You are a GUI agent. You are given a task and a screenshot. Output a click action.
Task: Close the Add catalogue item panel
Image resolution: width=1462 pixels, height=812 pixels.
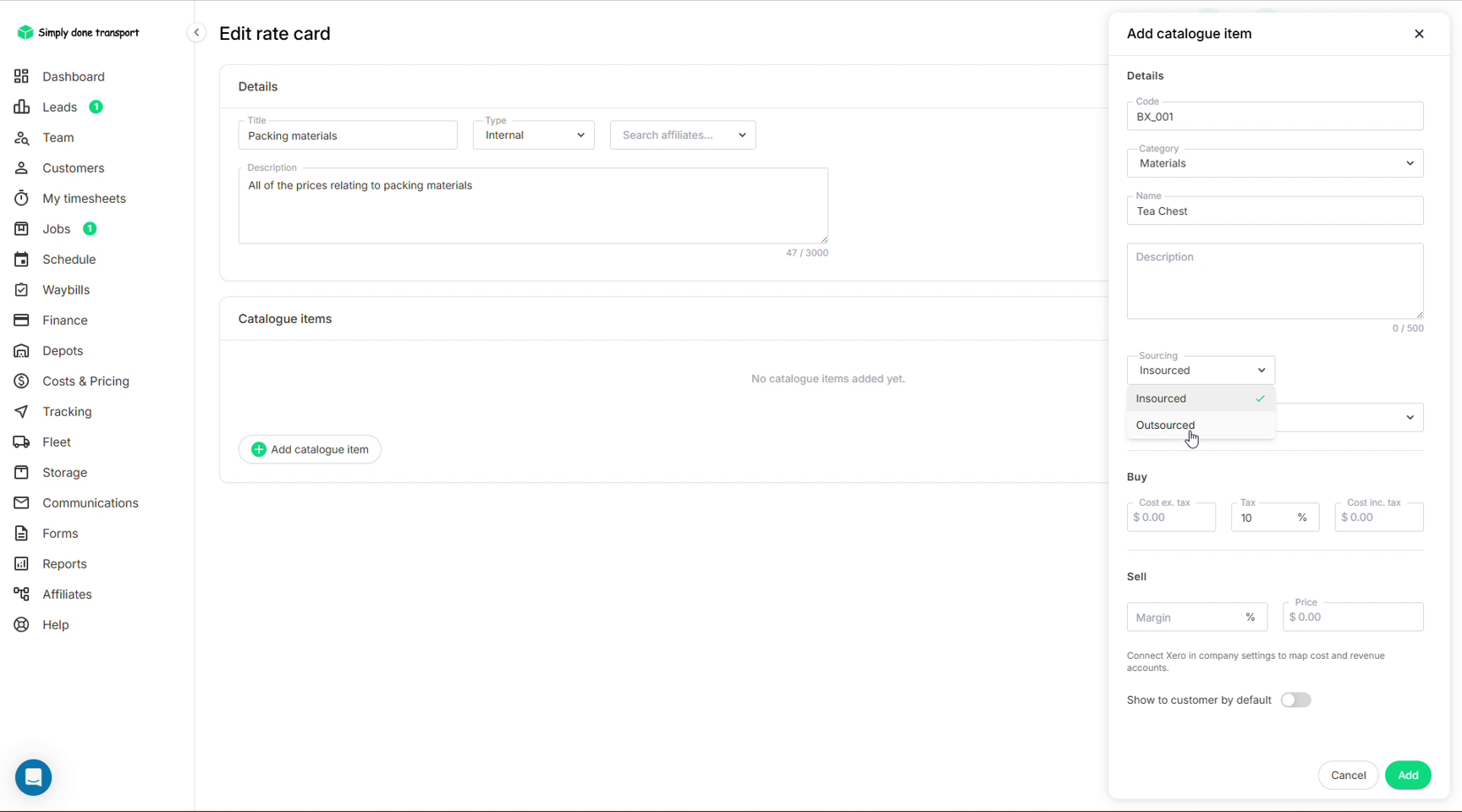tap(1419, 34)
